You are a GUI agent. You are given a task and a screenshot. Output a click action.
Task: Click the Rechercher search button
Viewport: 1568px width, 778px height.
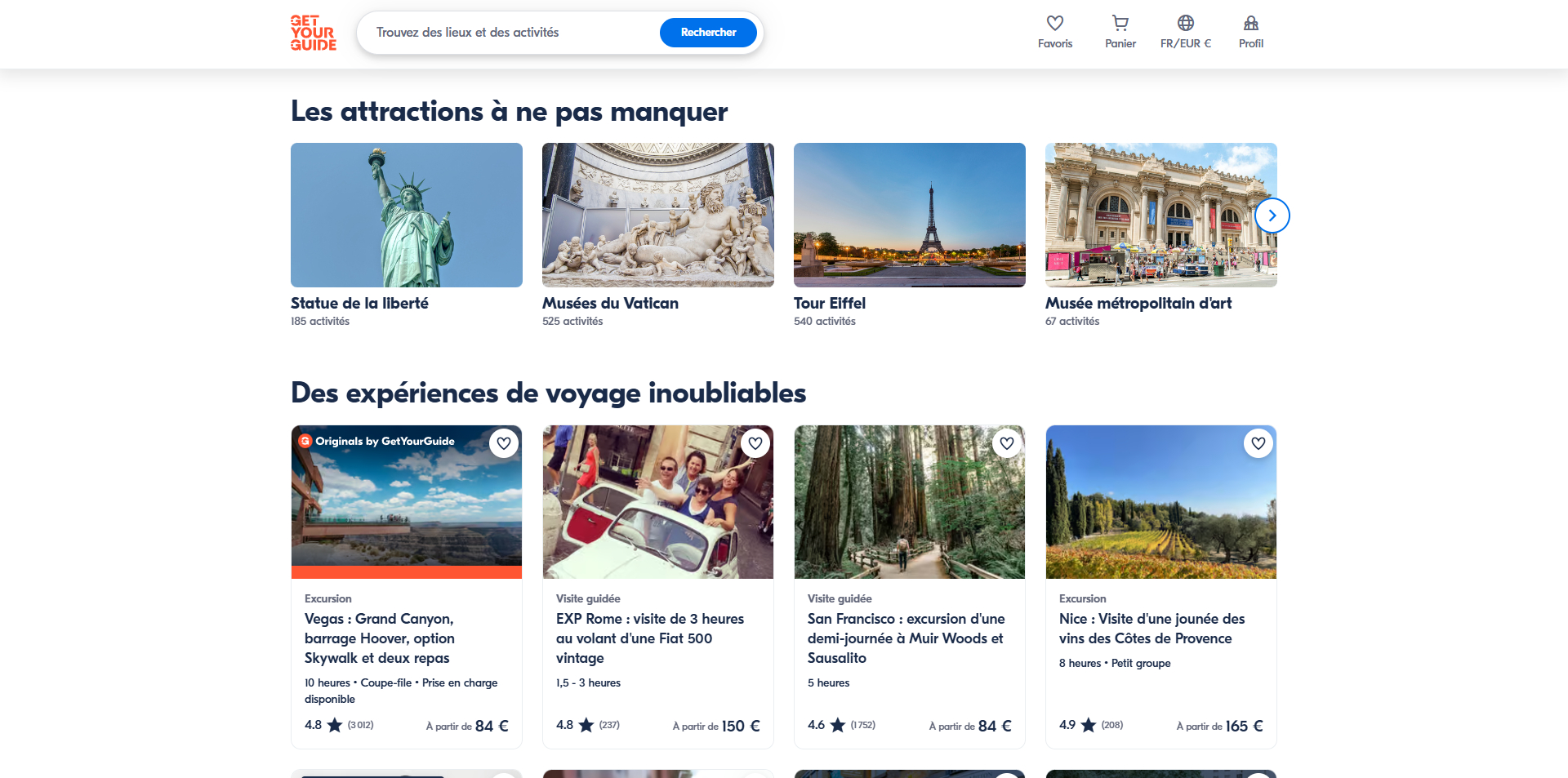point(708,33)
